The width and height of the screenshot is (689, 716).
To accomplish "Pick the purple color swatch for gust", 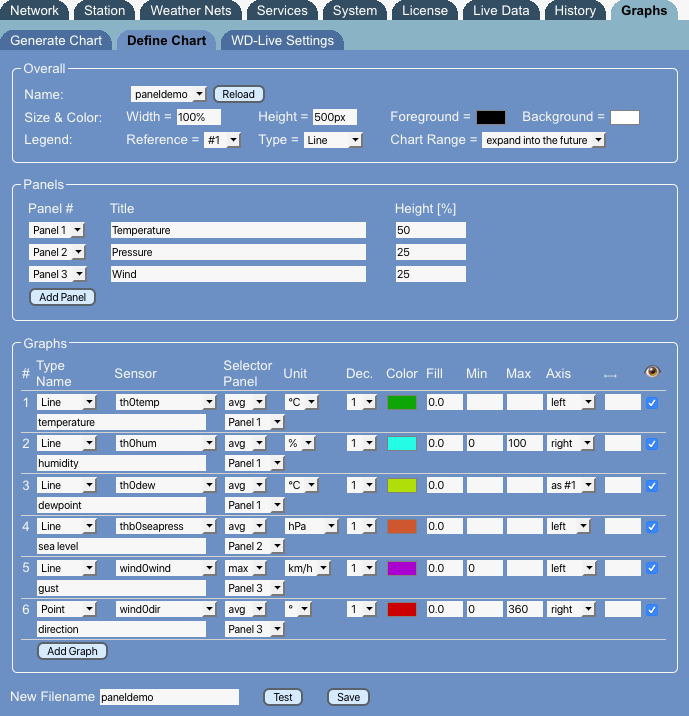I will (x=402, y=568).
